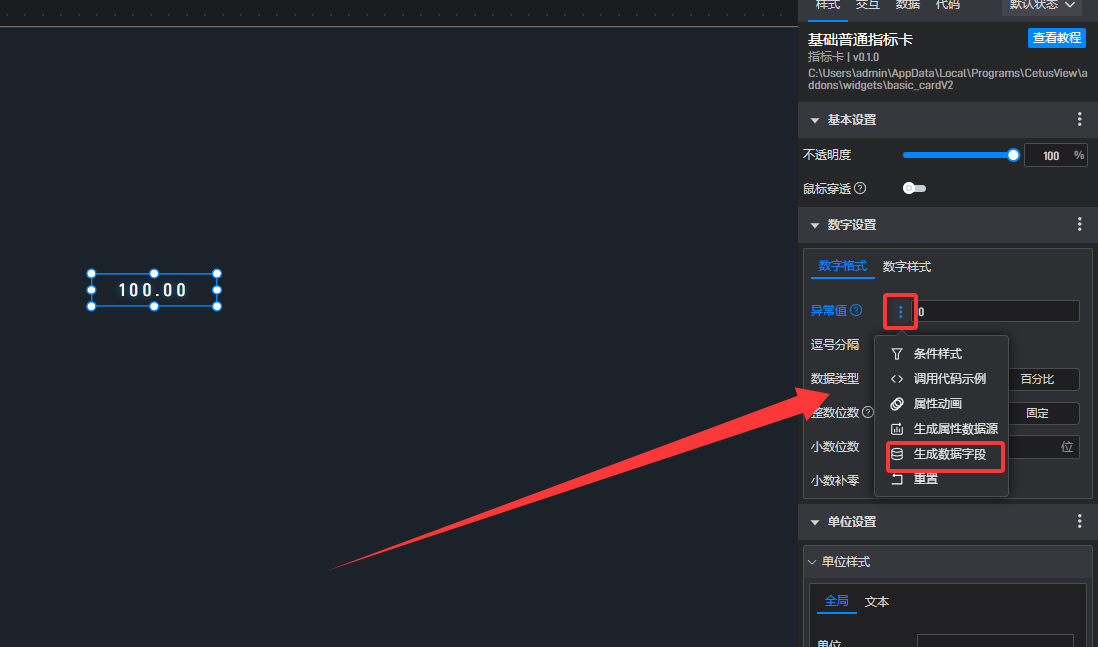Switch to the 数字样式 tab

(x=907, y=267)
